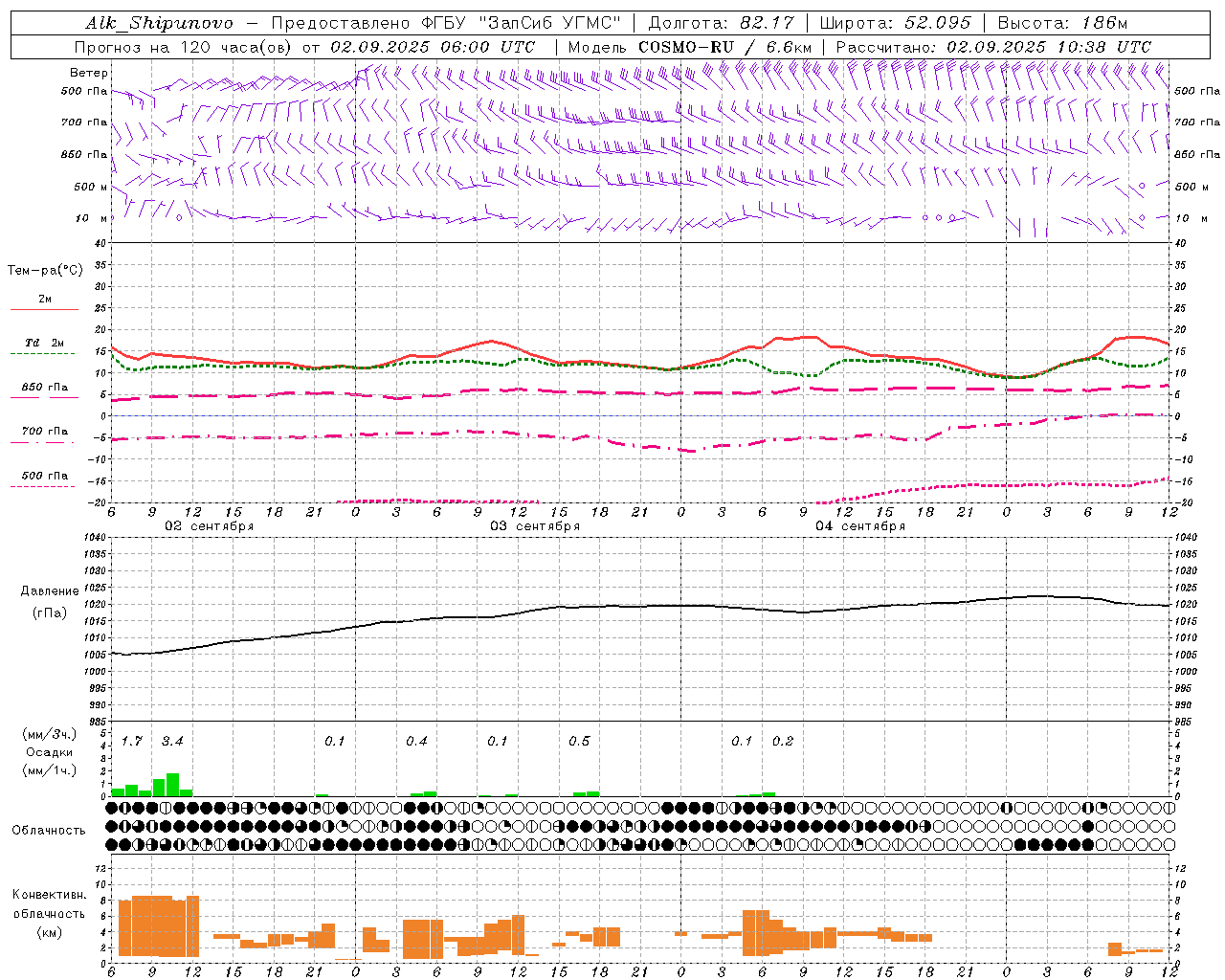Image resolution: width=1225 pixels, height=980 pixels.
Task: Click the dashed line sample under Td 2м
Action: coord(42,354)
